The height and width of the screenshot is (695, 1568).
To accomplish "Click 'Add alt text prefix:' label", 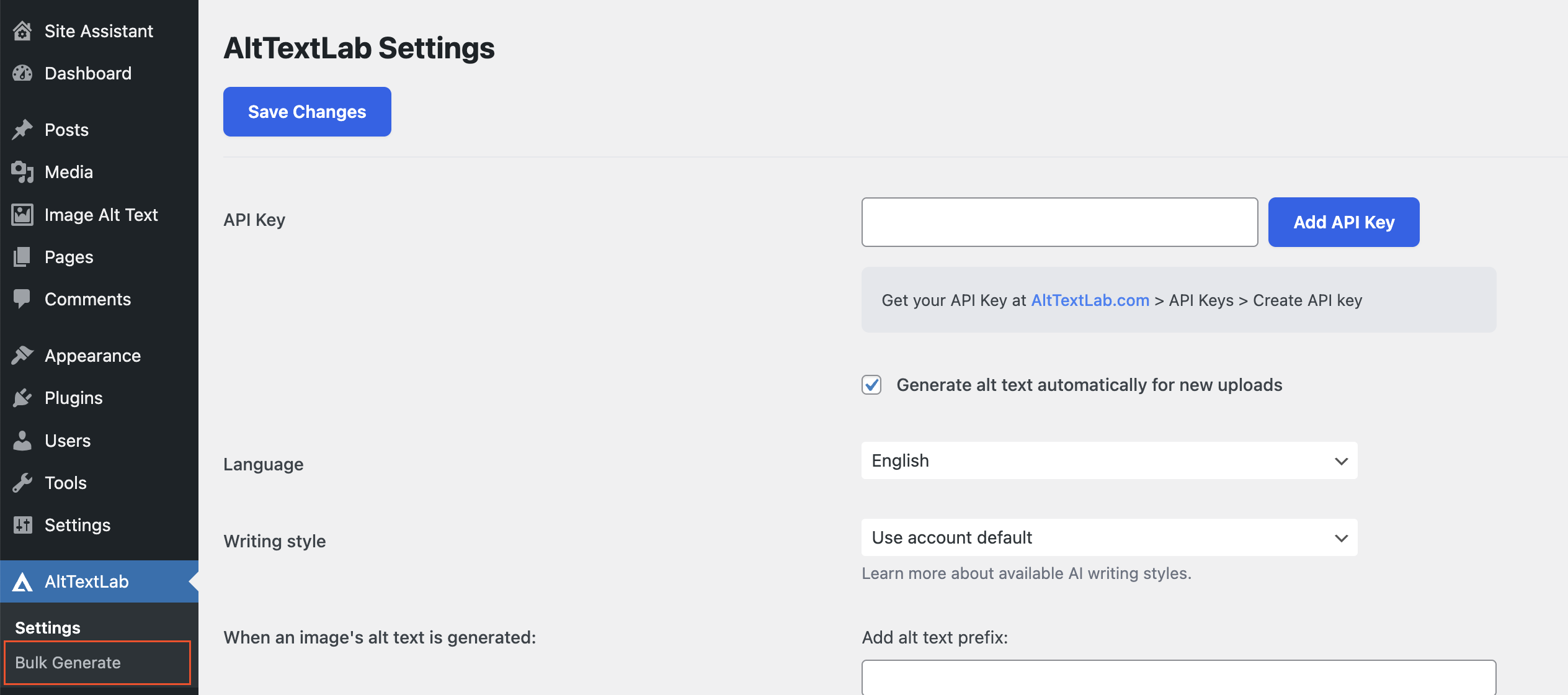I will point(935,637).
